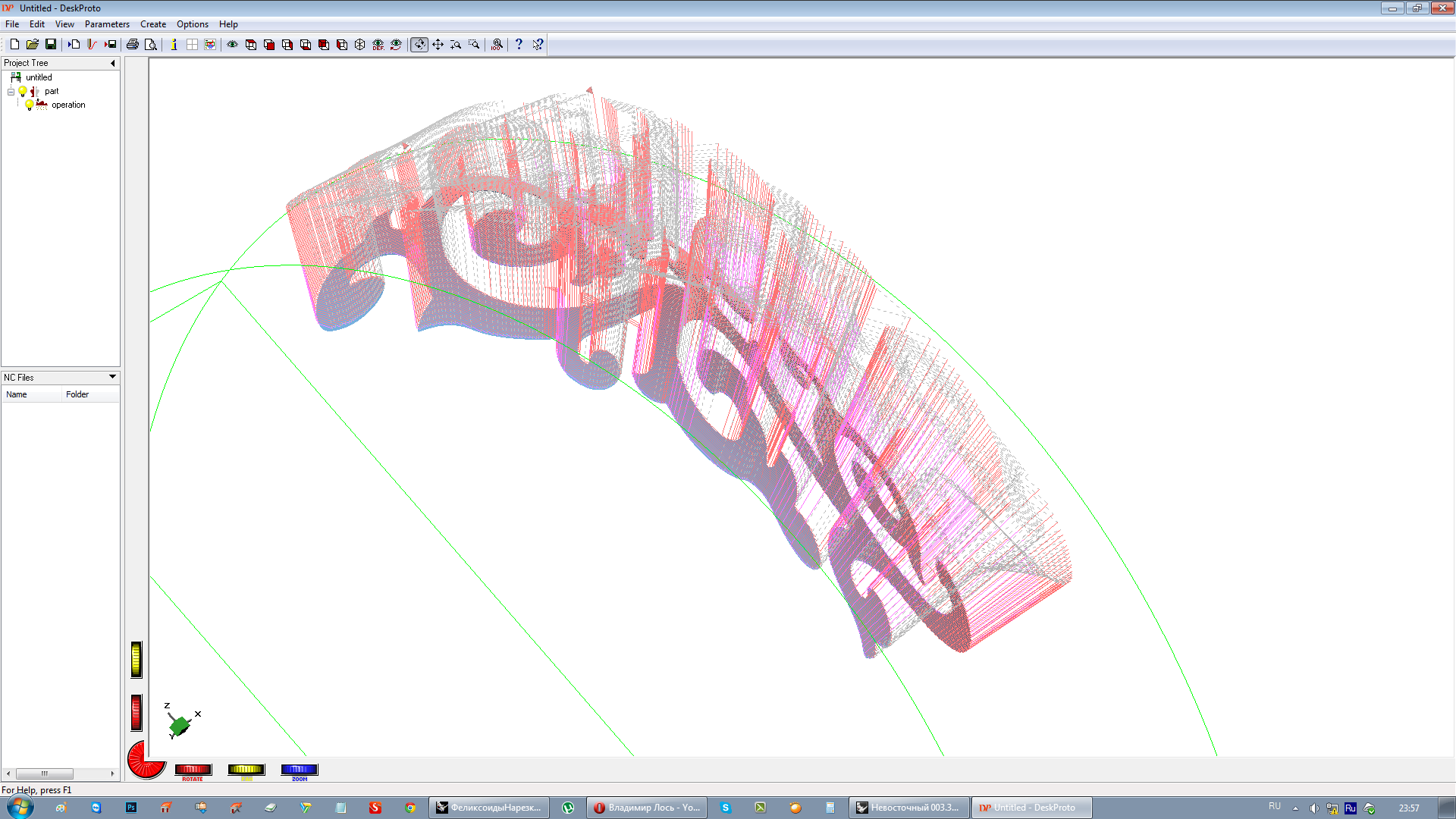Open Photoshop from the Windows taskbar

131,808
